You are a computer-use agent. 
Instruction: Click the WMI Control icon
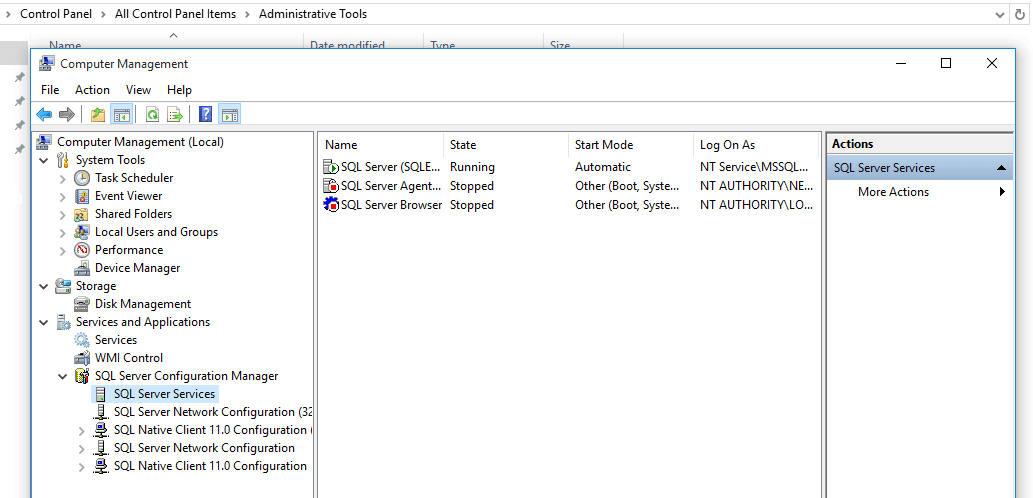[x=82, y=358]
